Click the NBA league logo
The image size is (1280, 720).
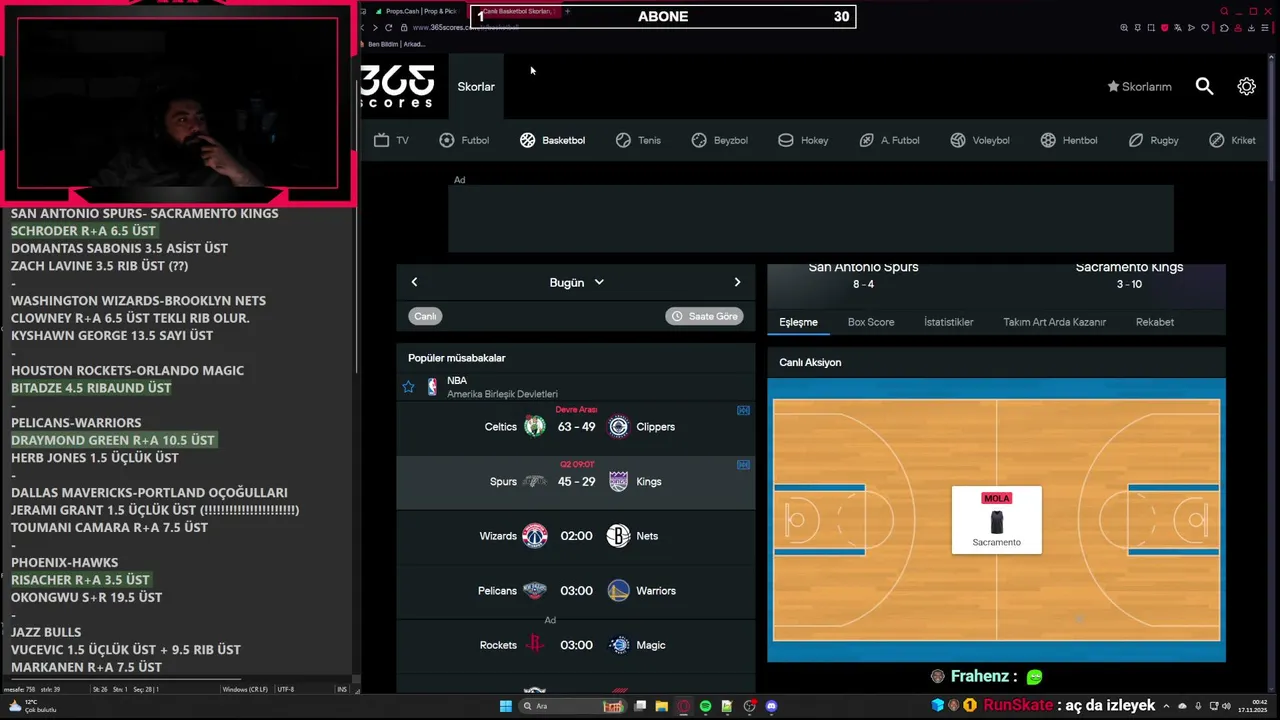(x=432, y=387)
